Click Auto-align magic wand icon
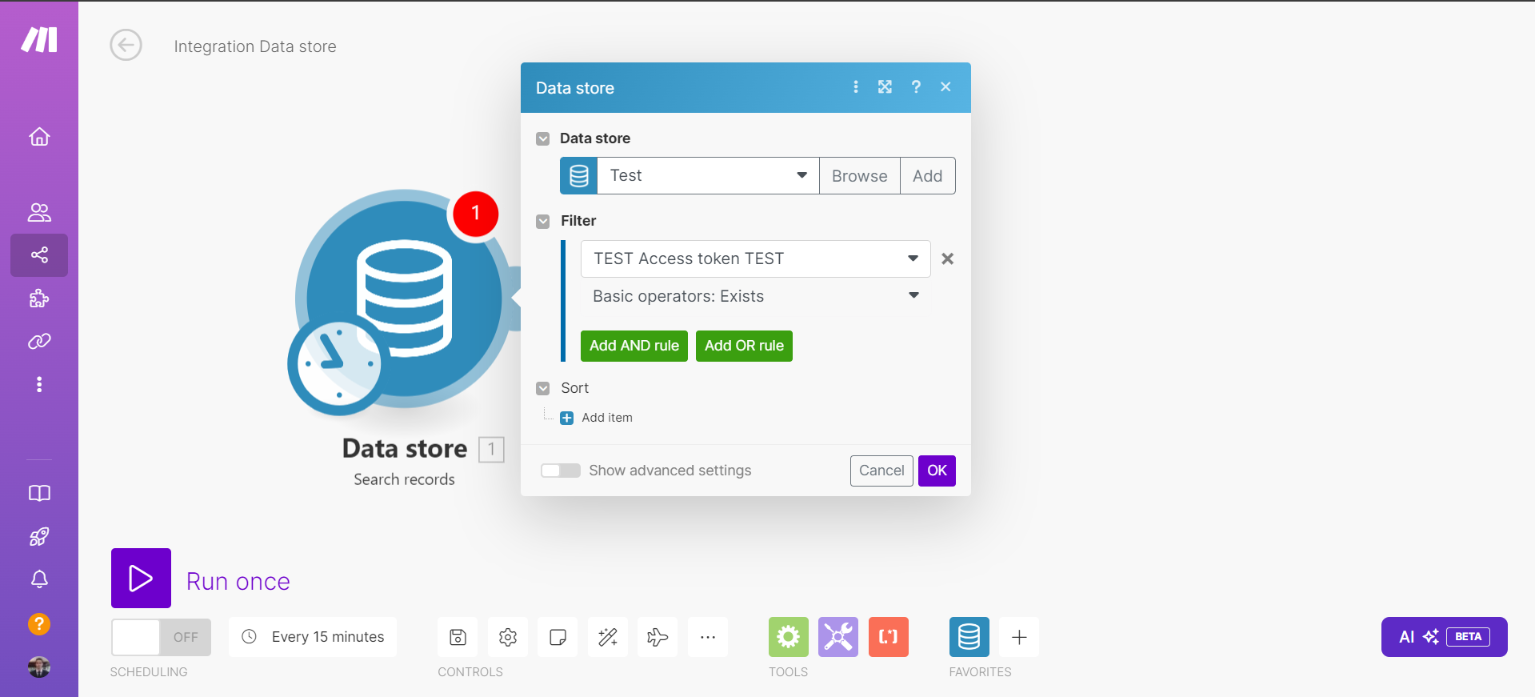Viewport: 1535px width, 697px height. click(x=608, y=637)
